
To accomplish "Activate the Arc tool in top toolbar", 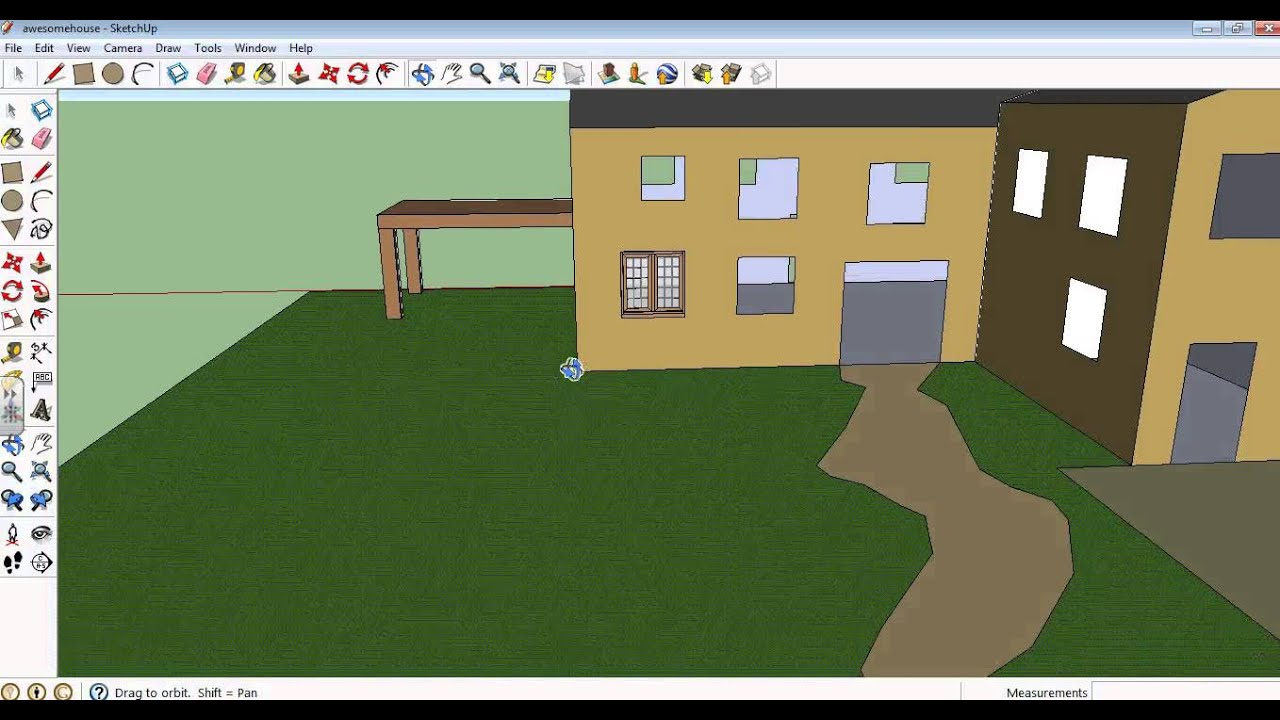I will (142, 74).
